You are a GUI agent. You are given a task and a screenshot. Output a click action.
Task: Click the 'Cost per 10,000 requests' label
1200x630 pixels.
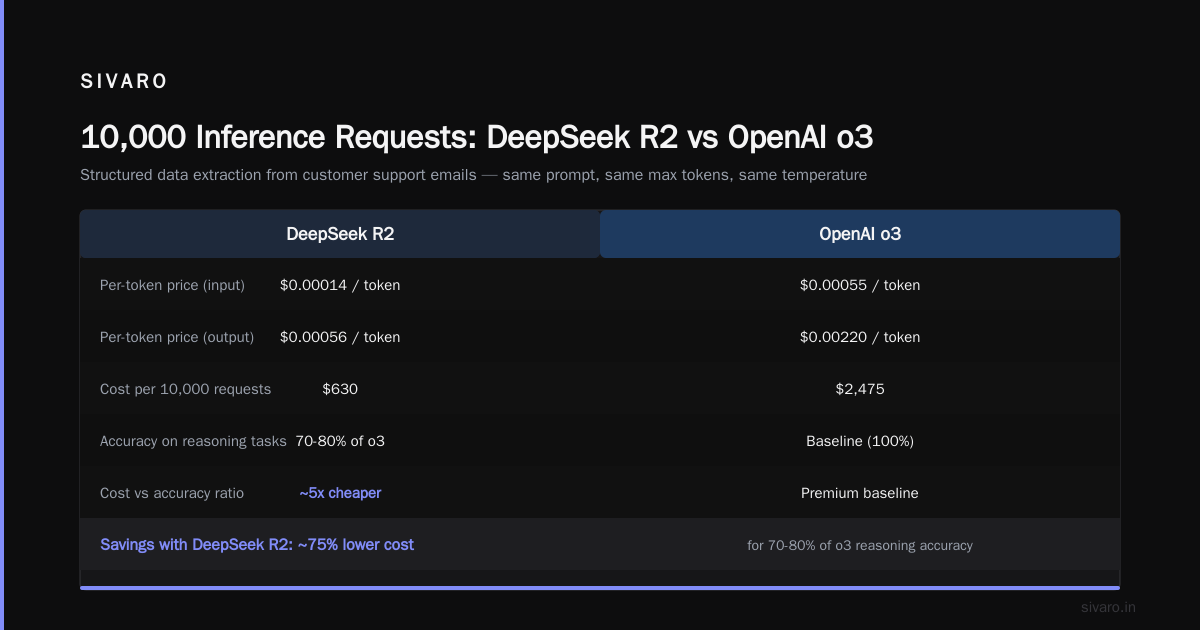click(185, 389)
